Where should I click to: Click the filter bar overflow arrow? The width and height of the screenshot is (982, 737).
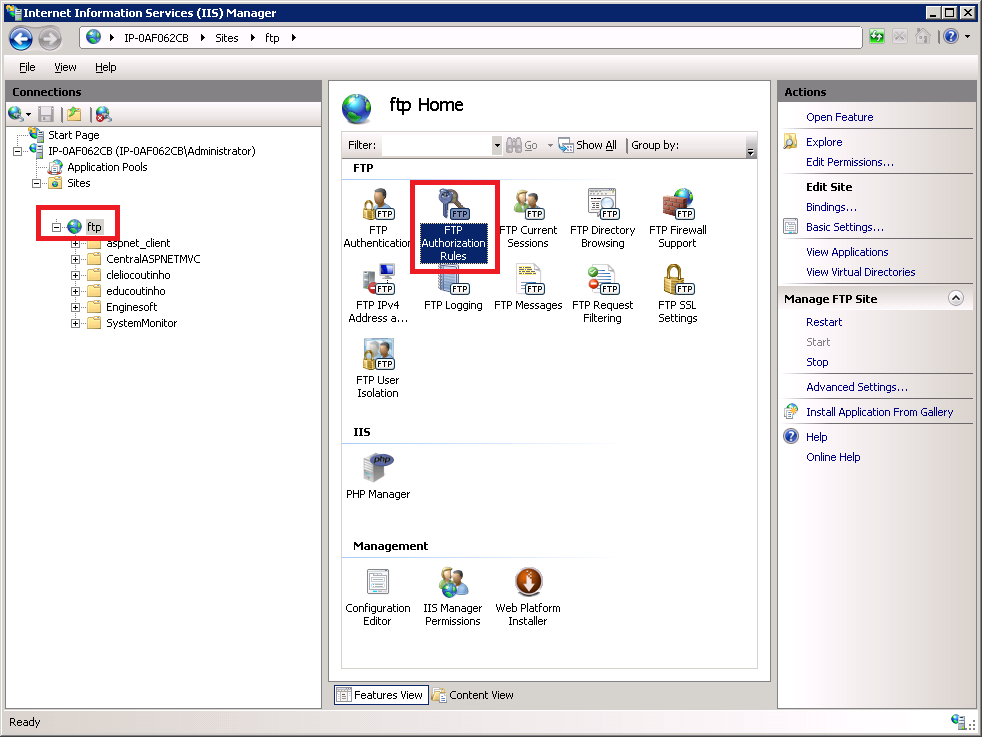coord(750,150)
